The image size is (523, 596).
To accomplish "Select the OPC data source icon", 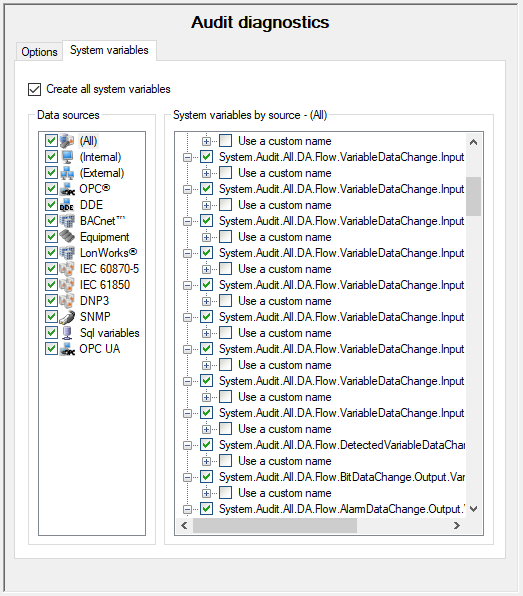I will [x=67, y=189].
